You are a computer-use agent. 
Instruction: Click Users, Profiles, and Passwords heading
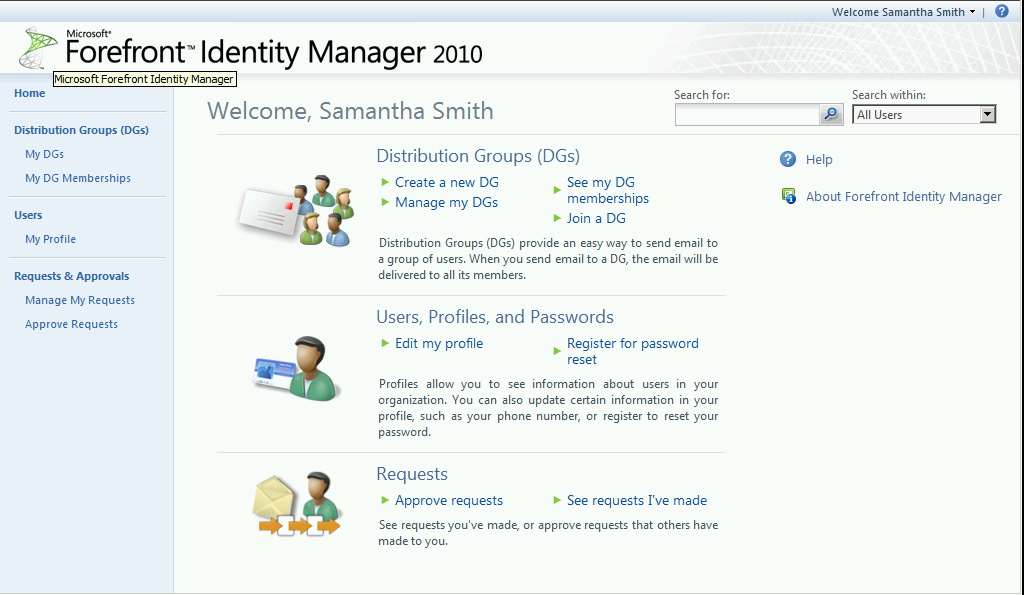coord(495,317)
